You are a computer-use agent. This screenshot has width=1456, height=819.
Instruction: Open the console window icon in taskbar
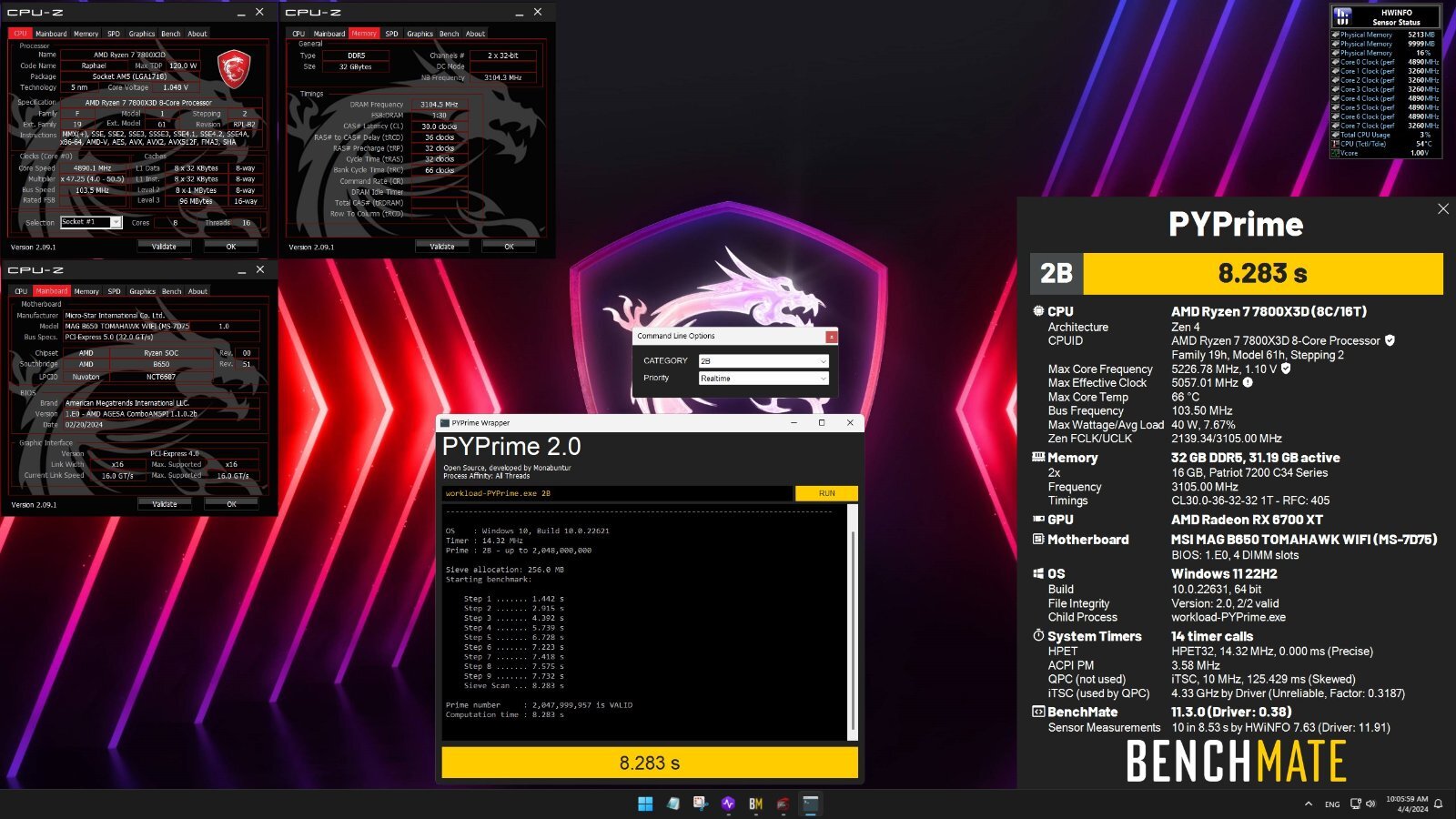tap(810, 804)
